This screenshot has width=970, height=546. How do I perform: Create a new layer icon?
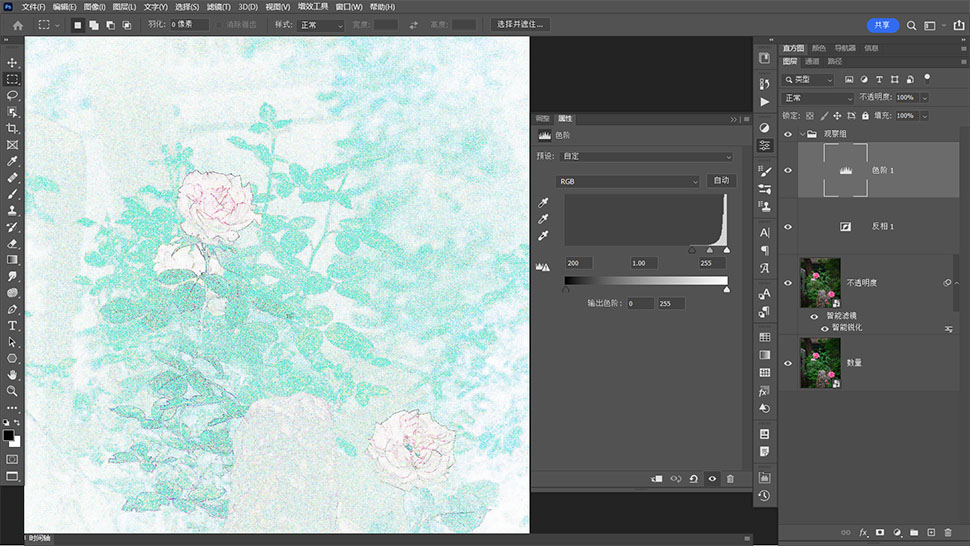tap(931, 532)
